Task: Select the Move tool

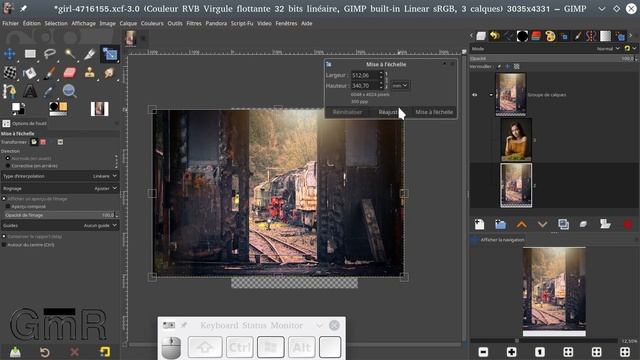Action: click(x=10, y=54)
